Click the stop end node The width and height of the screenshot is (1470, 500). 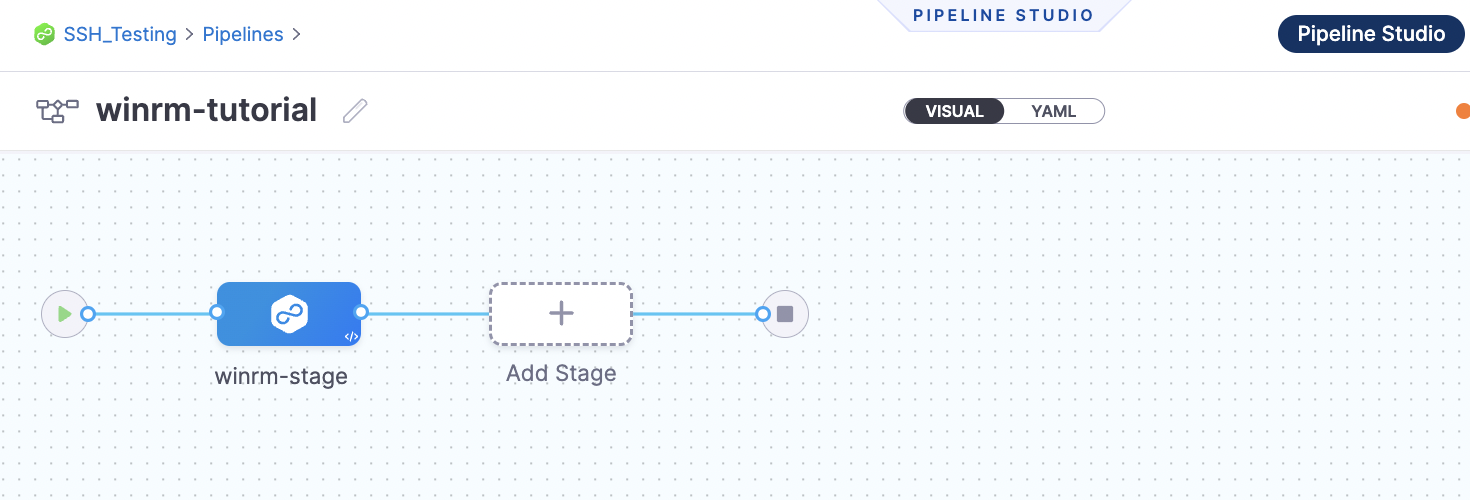click(785, 314)
